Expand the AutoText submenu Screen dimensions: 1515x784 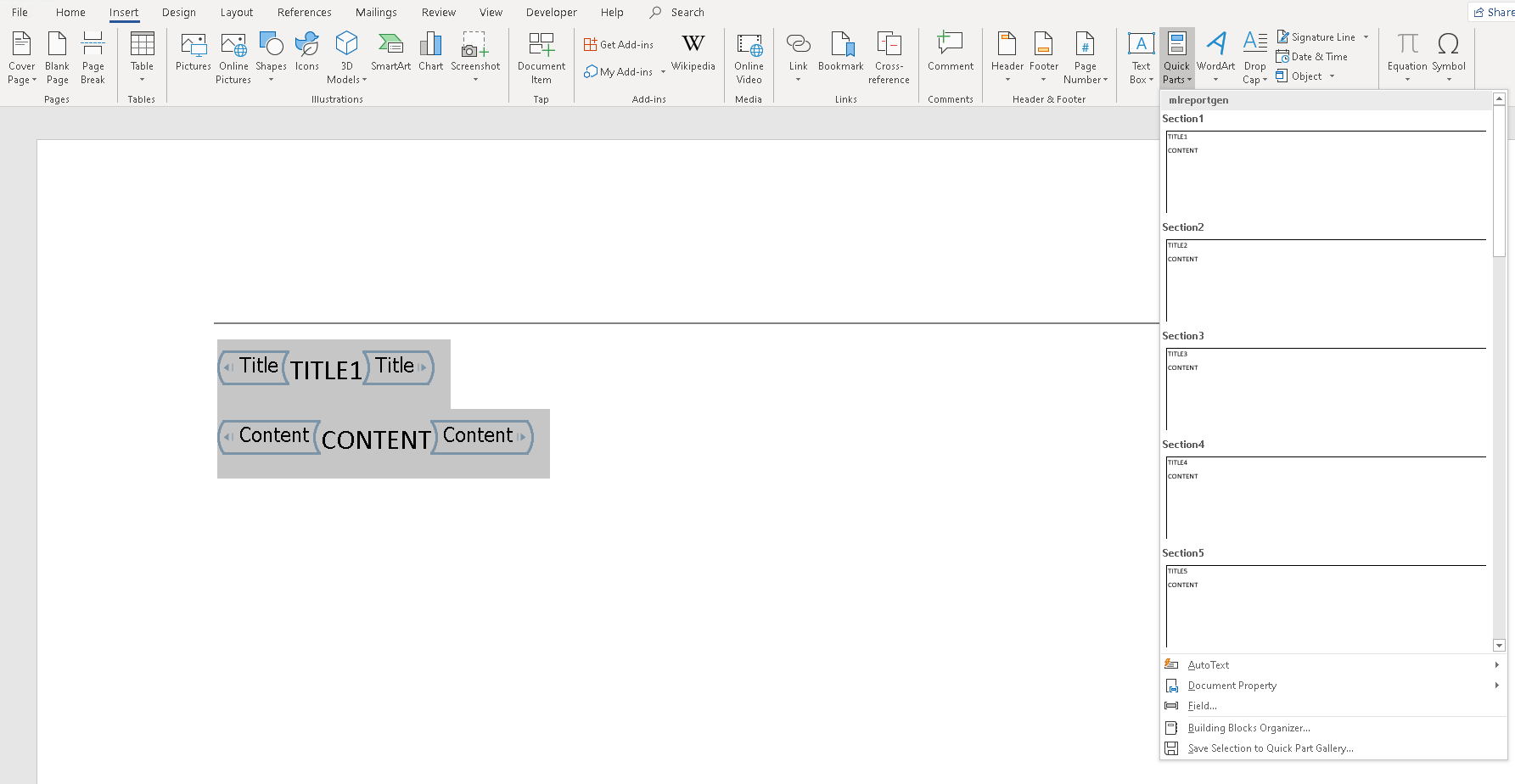(x=1333, y=665)
